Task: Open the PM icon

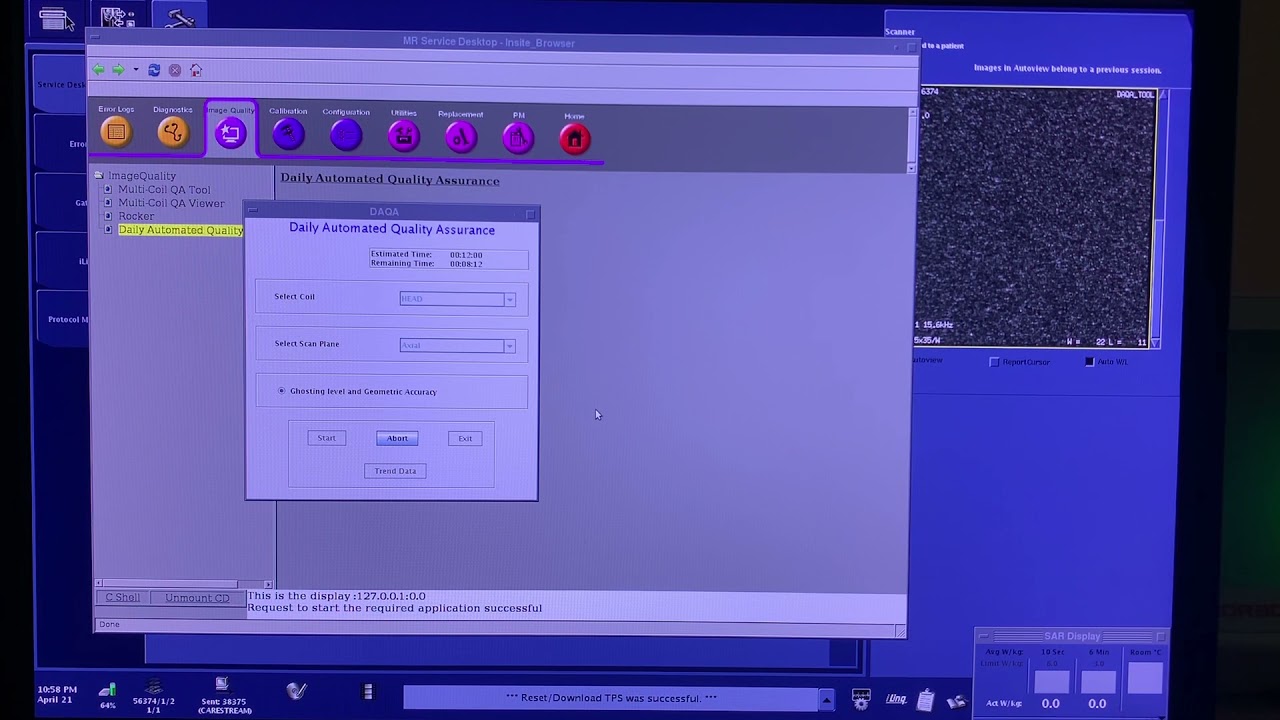Action: point(518,138)
